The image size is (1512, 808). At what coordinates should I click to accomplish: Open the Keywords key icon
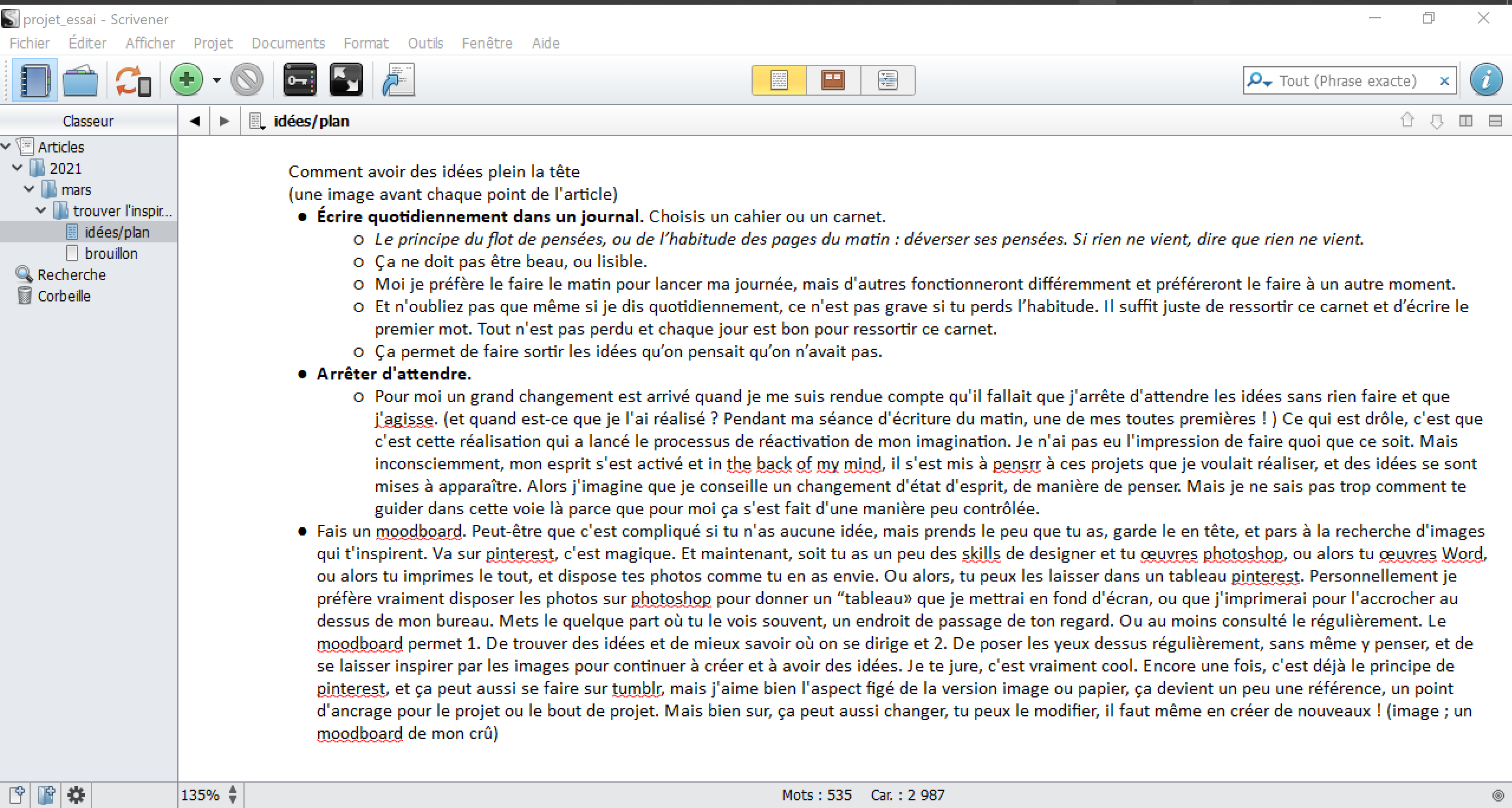pyautogui.click(x=300, y=80)
